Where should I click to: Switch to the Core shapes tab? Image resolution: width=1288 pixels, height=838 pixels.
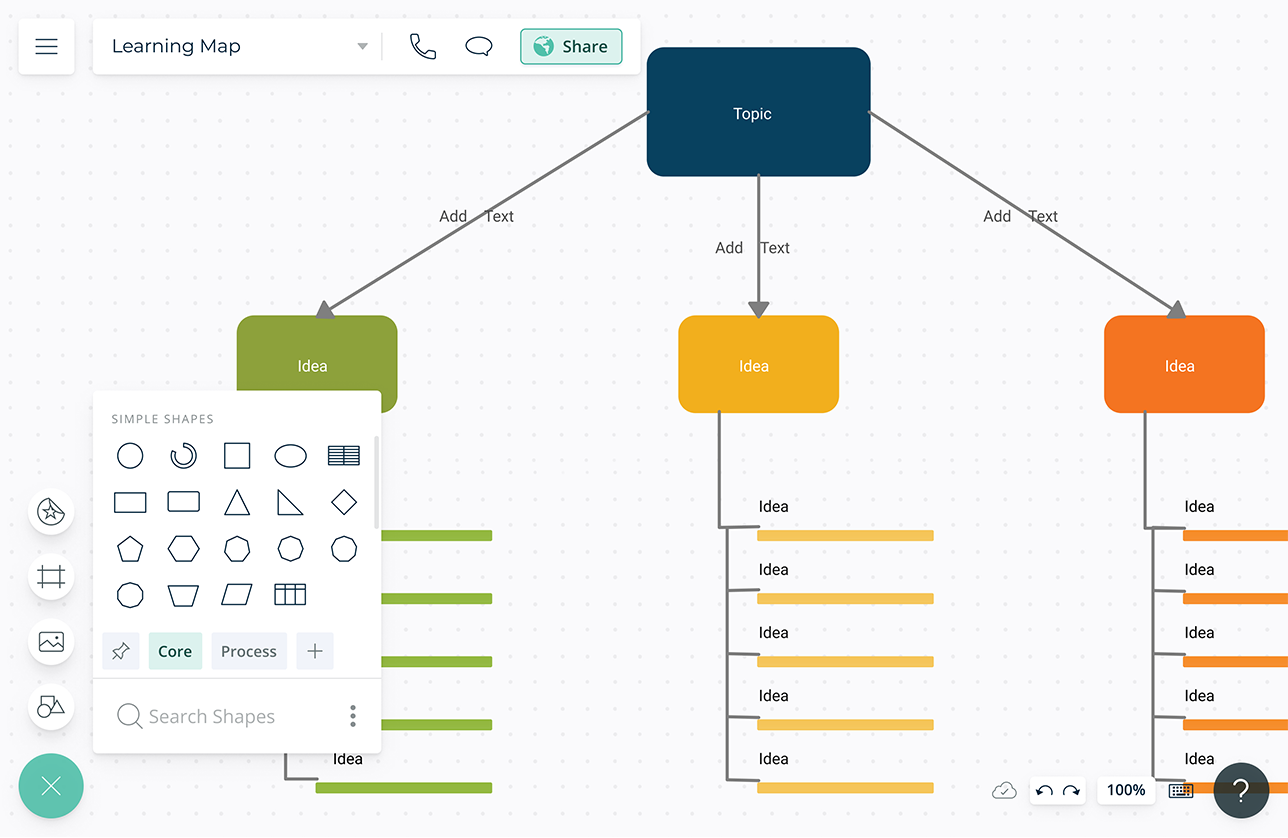click(175, 651)
